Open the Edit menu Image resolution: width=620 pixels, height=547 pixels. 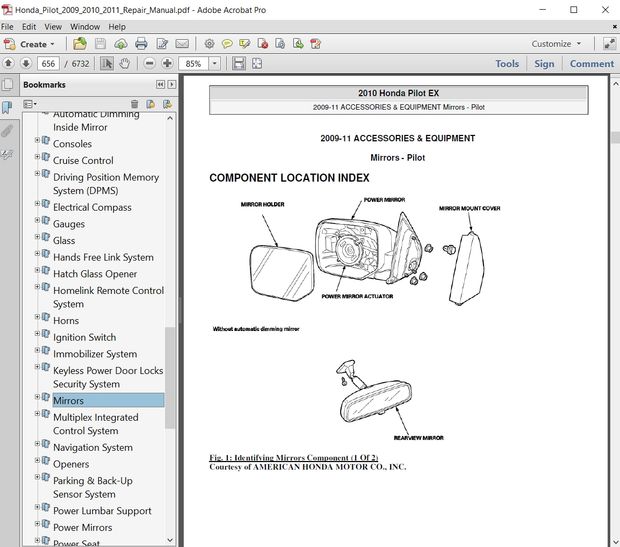click(29, 27)
